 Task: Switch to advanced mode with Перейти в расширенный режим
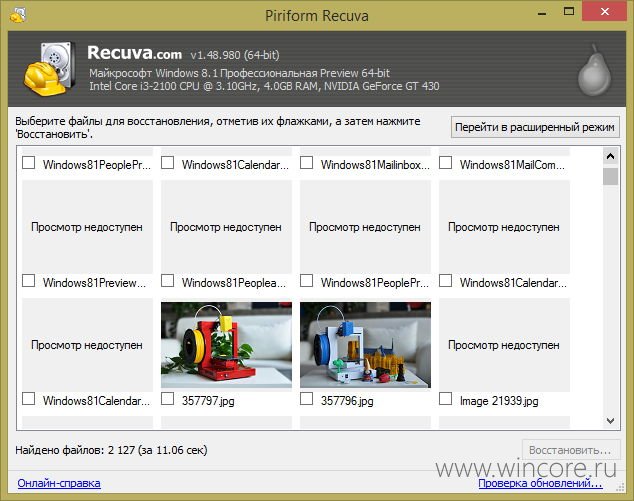point(535,127)
